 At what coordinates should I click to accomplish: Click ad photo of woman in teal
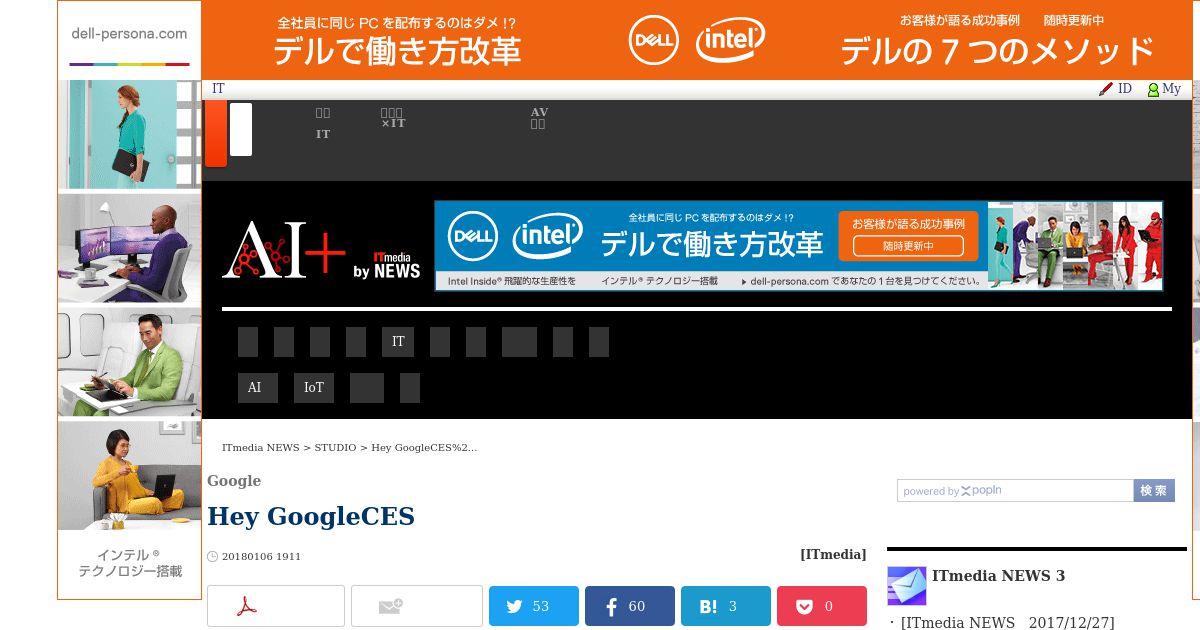click(129, 134)
